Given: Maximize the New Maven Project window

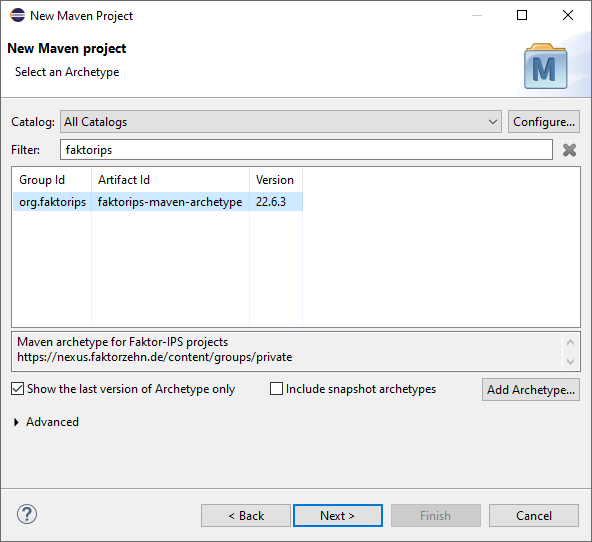Looking at the screenshot, I should pos(522,15).
